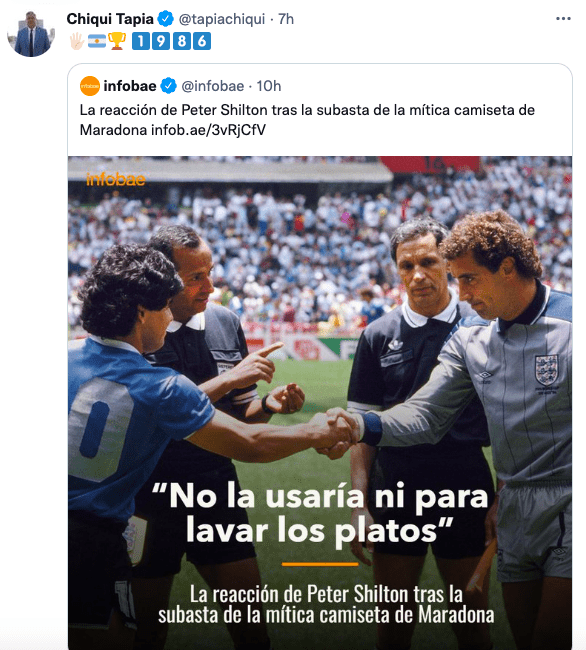Open the three-dot more options menu

pyautogui.click(x=563, y=19)
